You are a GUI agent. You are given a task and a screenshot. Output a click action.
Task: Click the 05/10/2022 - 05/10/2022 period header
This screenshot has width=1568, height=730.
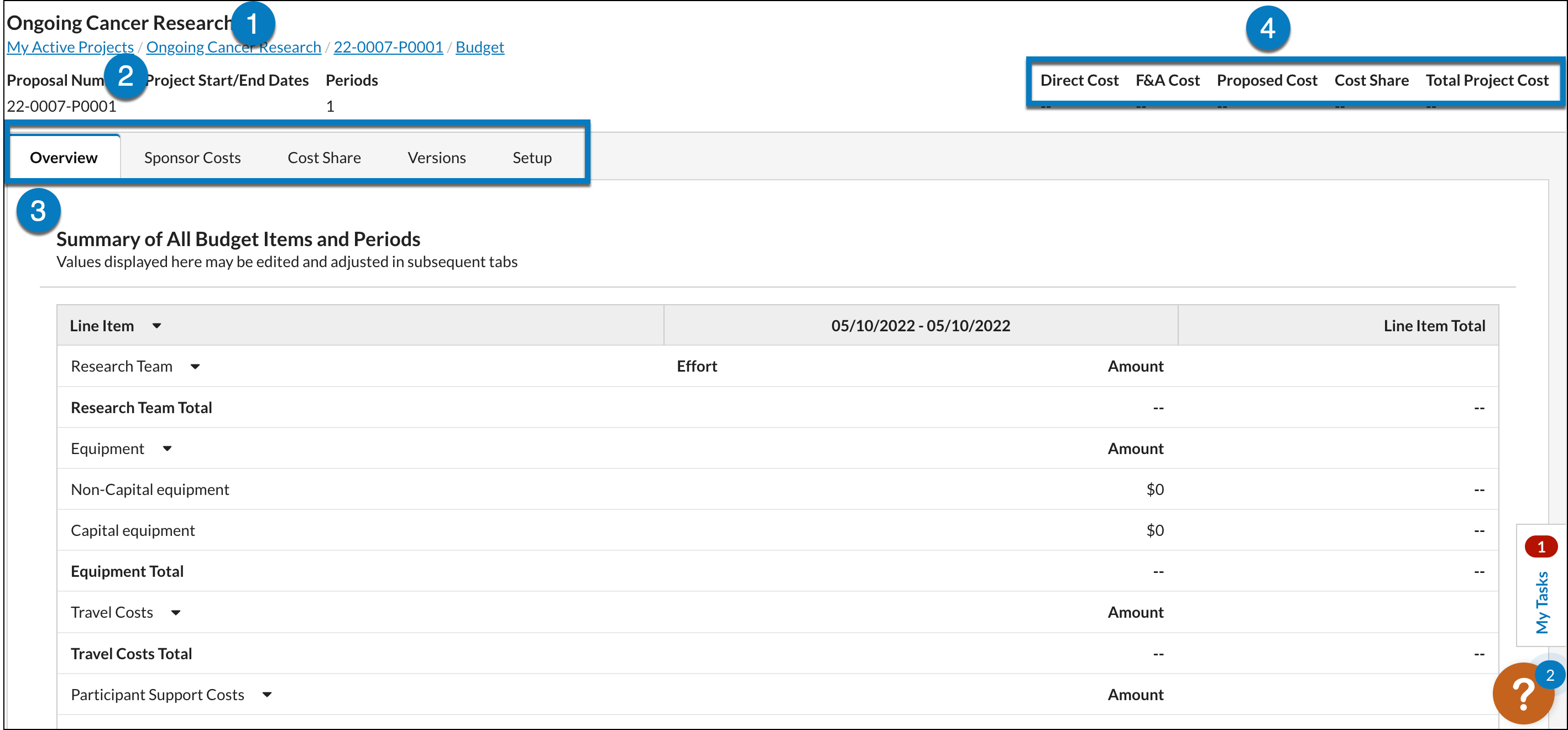click(921, 326)
